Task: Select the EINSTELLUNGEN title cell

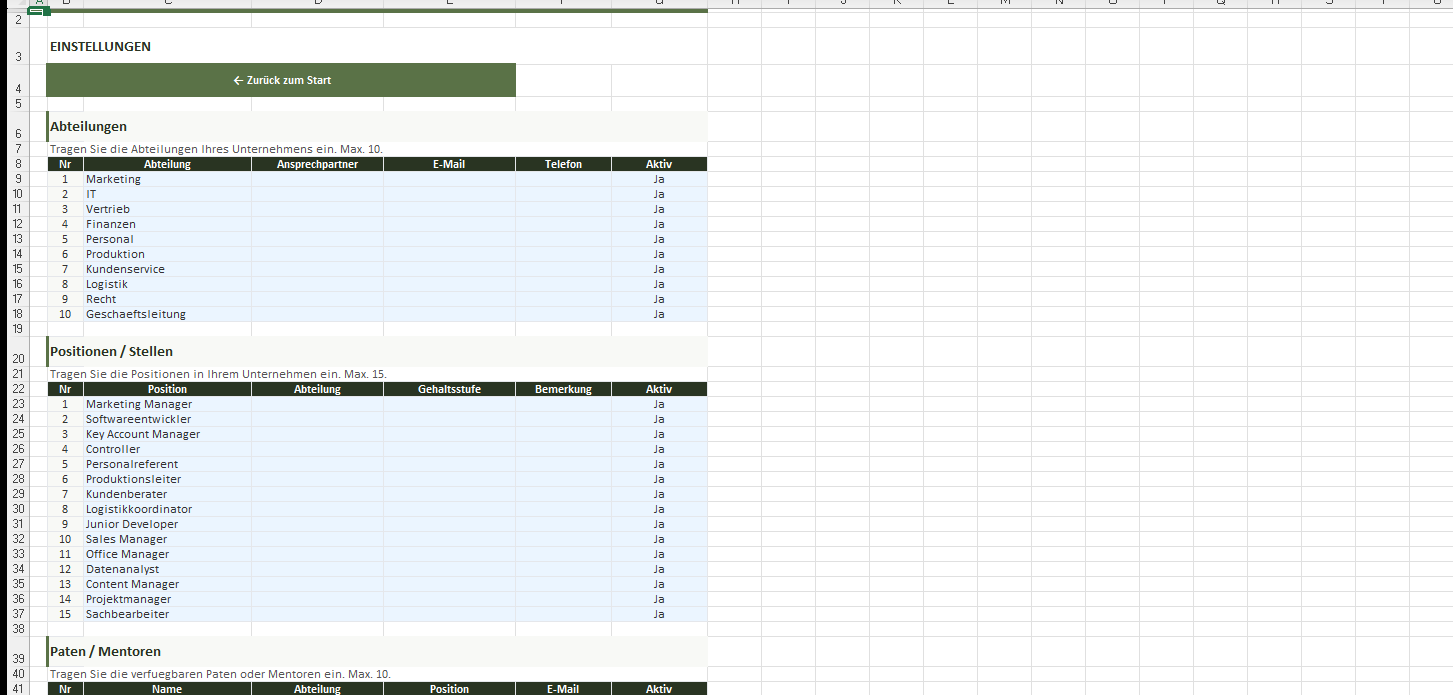Action: pyautogui.click(x=100, y=47)
